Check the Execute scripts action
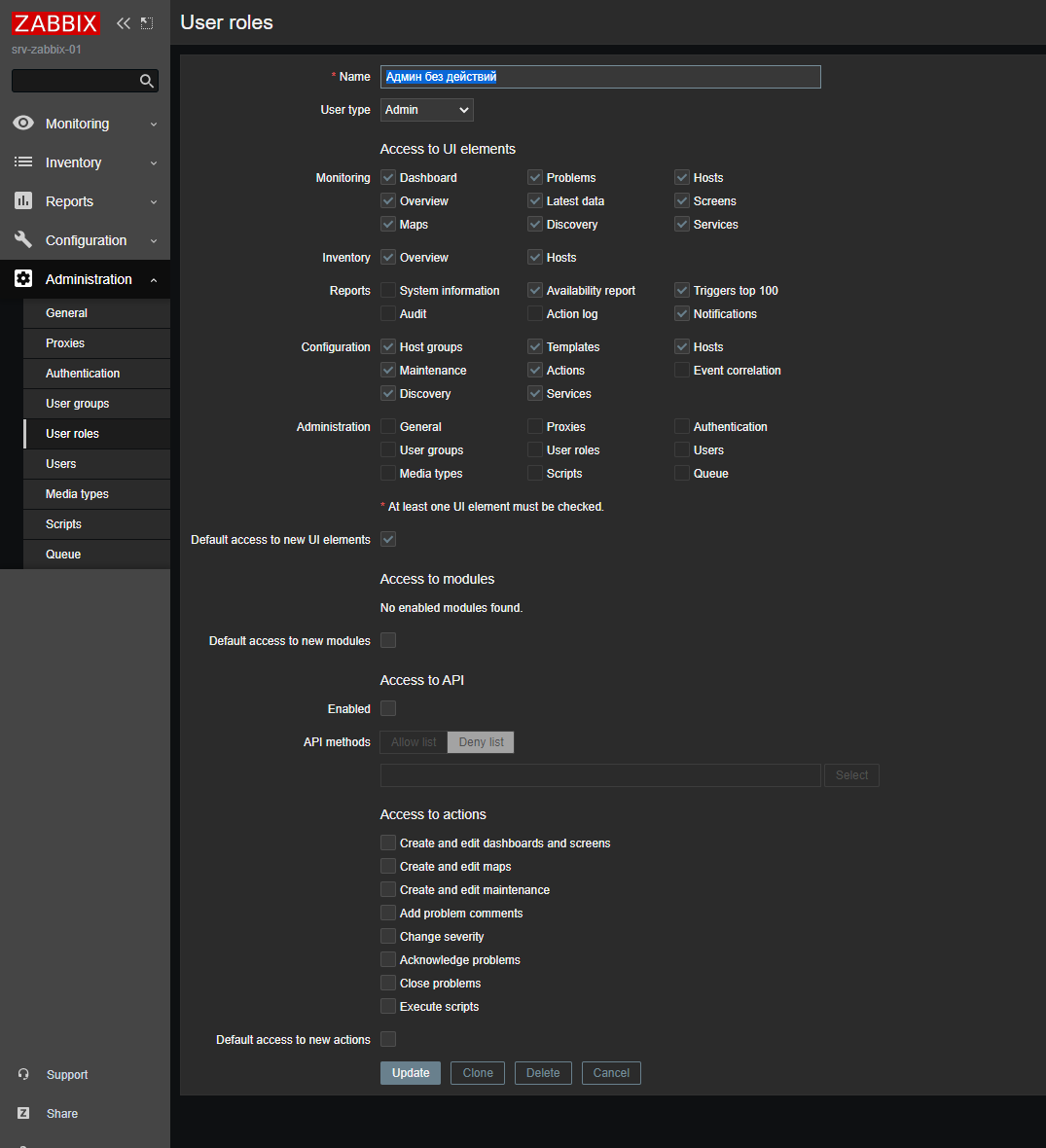 [x=388, y=1007]
